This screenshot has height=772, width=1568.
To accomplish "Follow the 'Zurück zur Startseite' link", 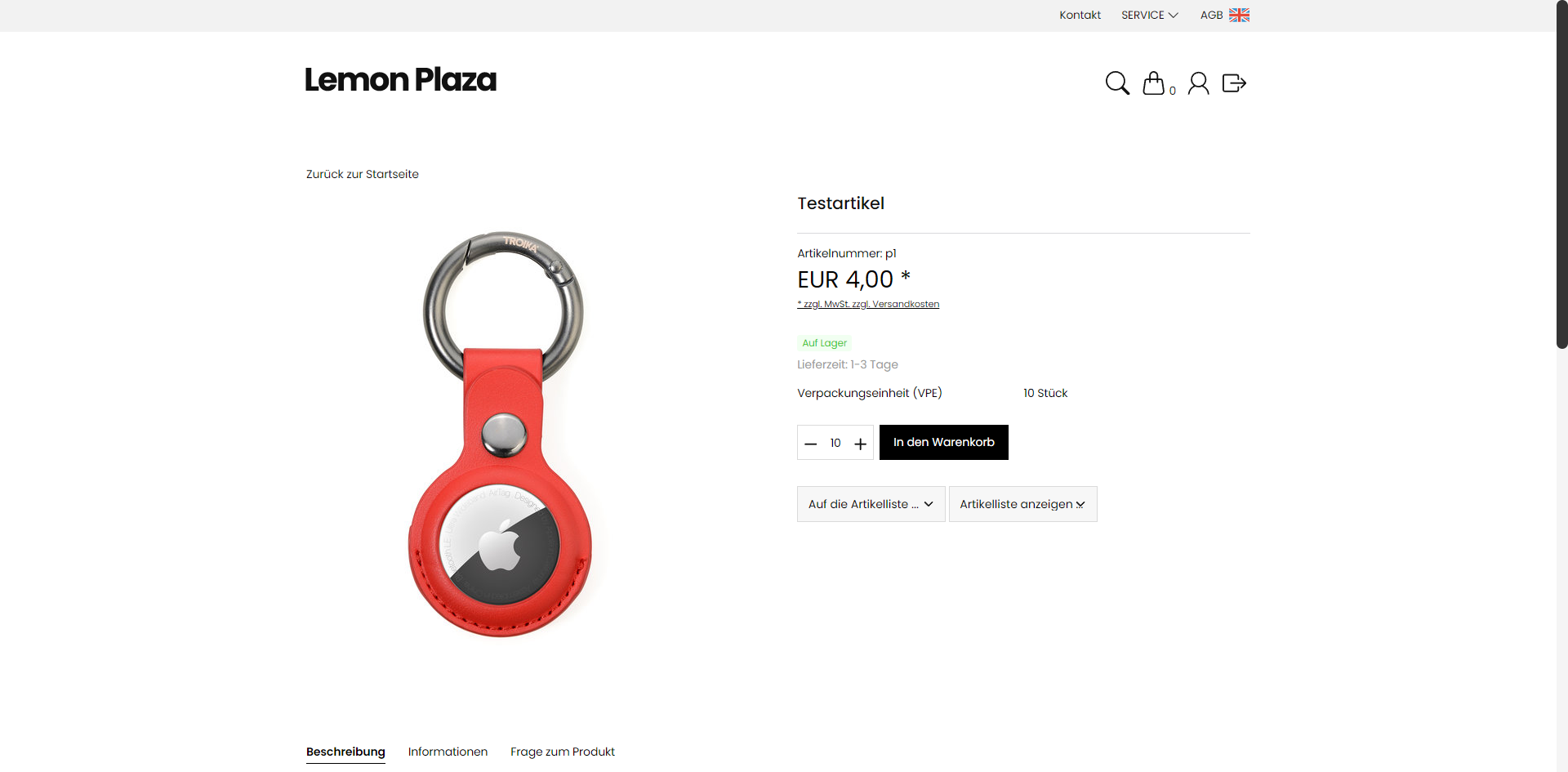I will click(x=362, y=174).
